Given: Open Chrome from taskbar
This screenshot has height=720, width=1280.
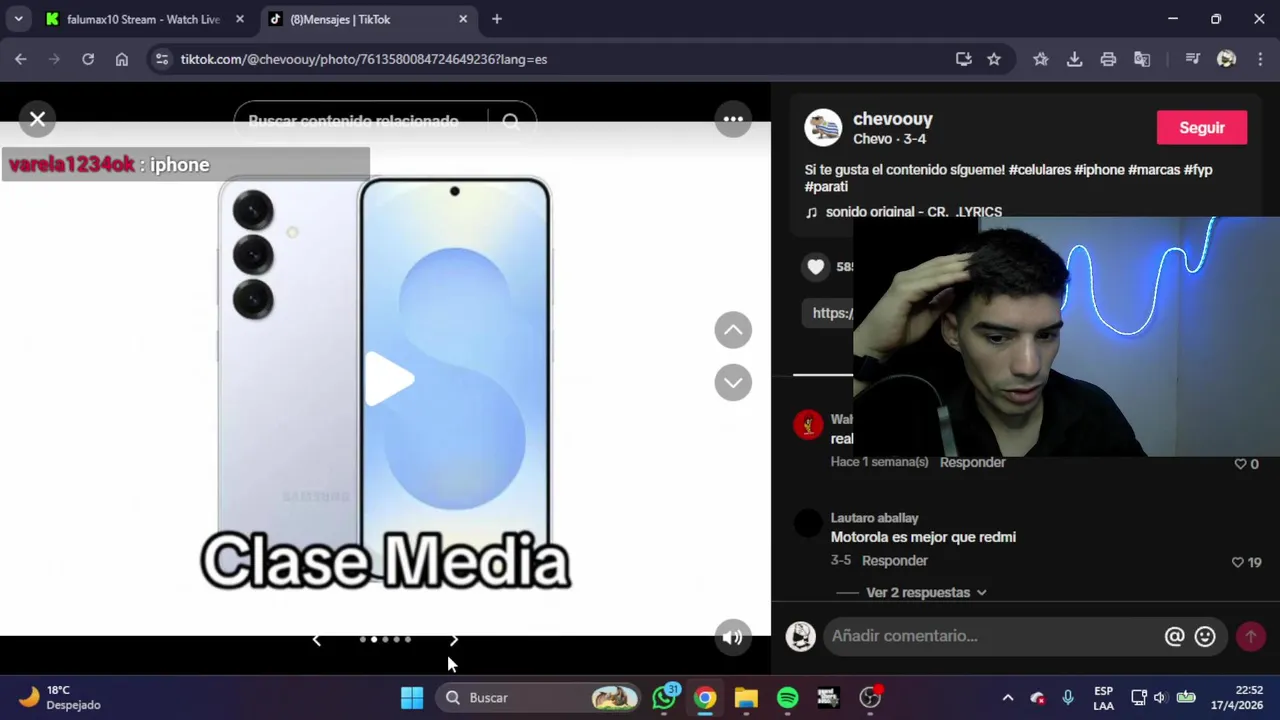Looking at the screenshot, I should (706, 697).
